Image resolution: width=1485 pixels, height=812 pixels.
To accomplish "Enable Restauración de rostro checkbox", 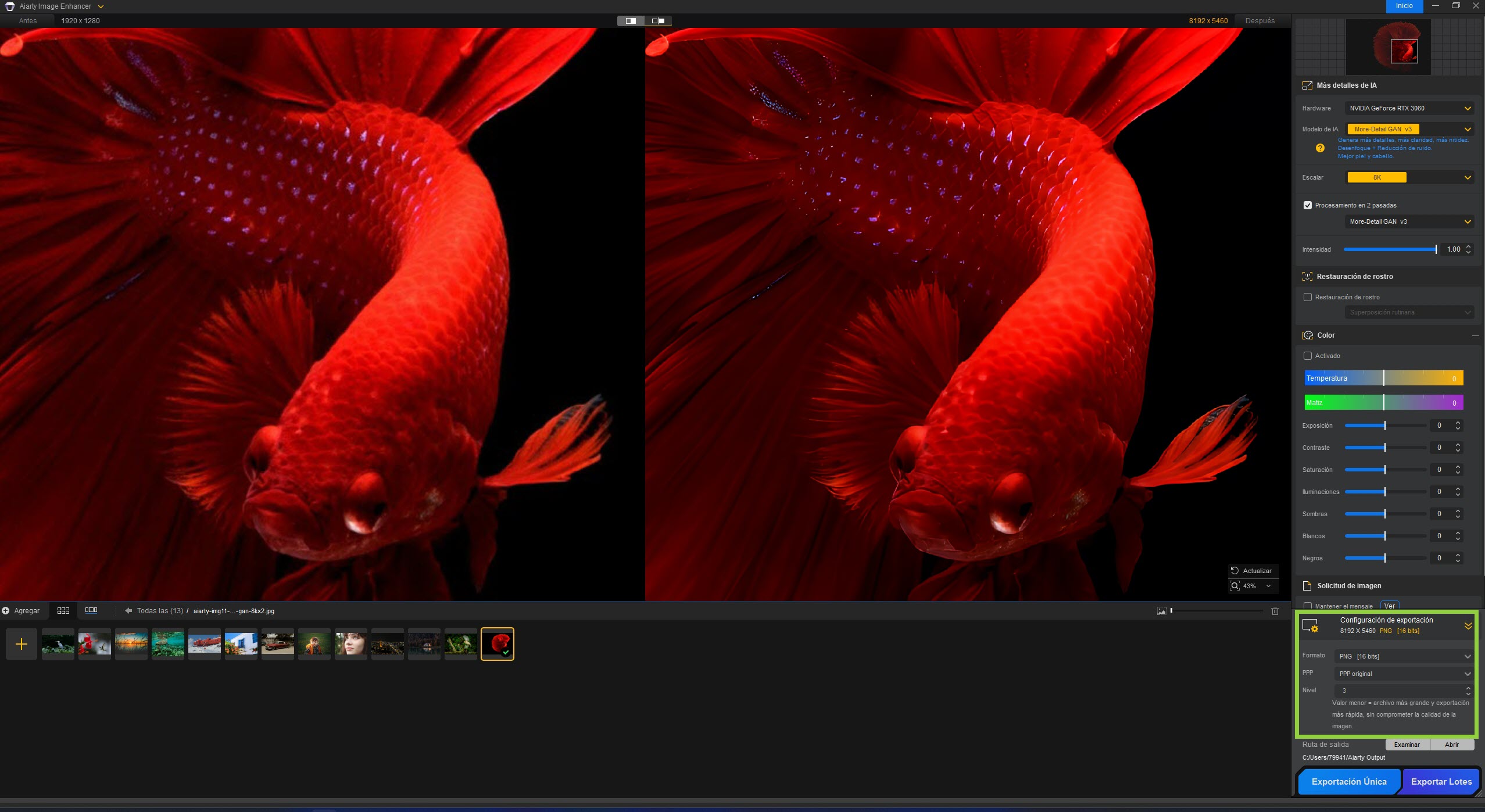I will [x=1308, y=297].
